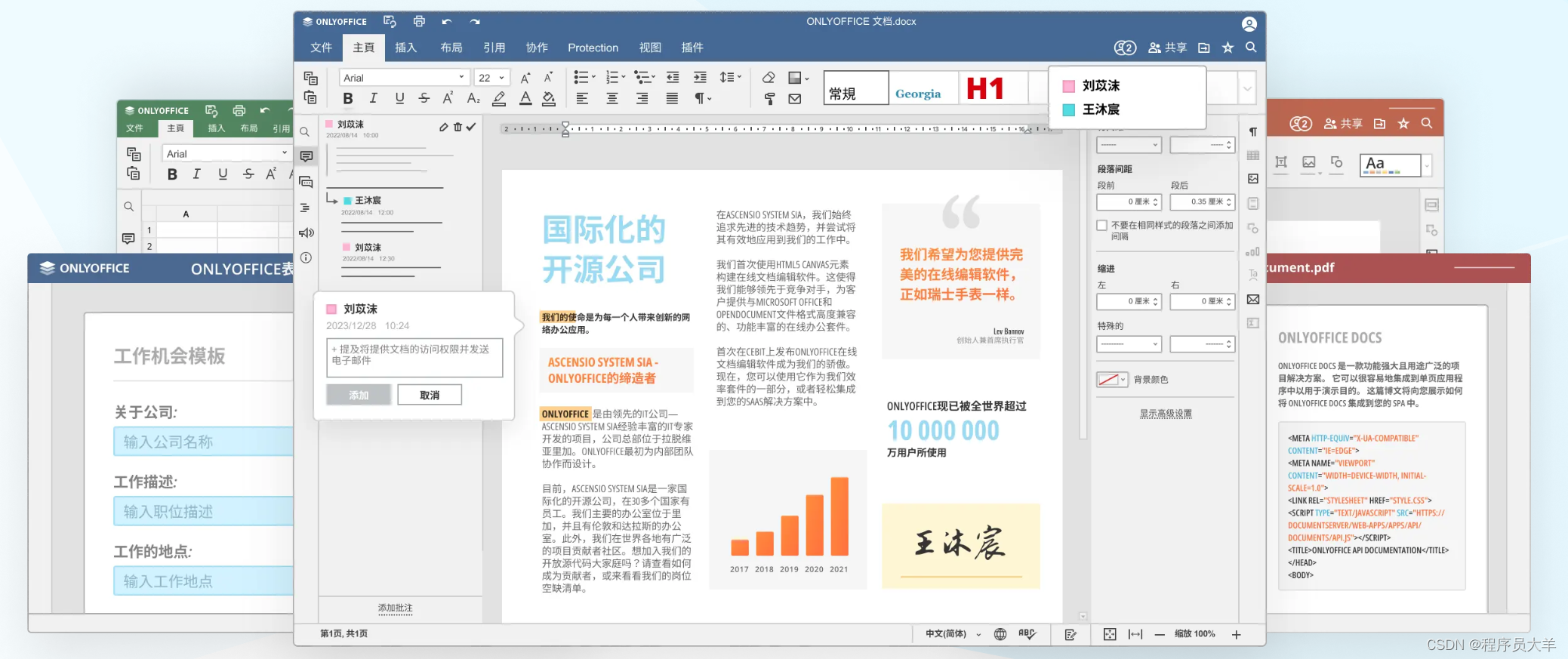Click the print icon in document title bar

coord(419,21)
